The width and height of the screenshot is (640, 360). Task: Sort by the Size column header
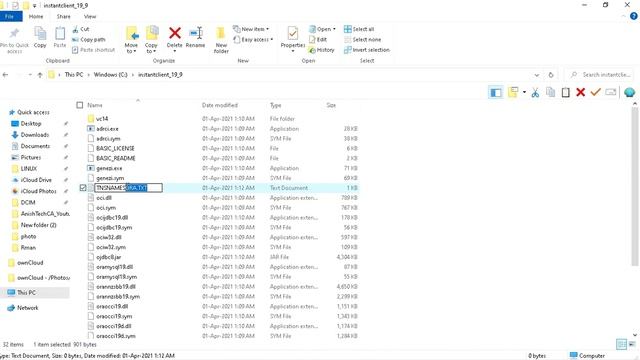coord(331,105)
